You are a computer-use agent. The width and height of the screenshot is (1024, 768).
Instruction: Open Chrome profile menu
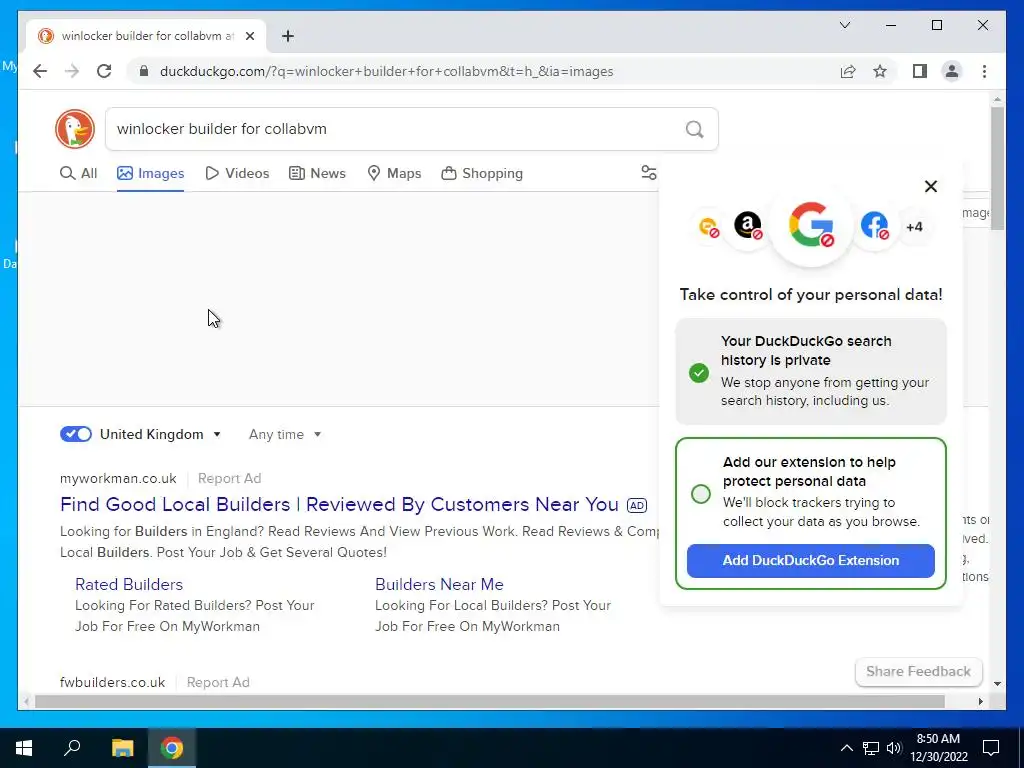(952, 71)
